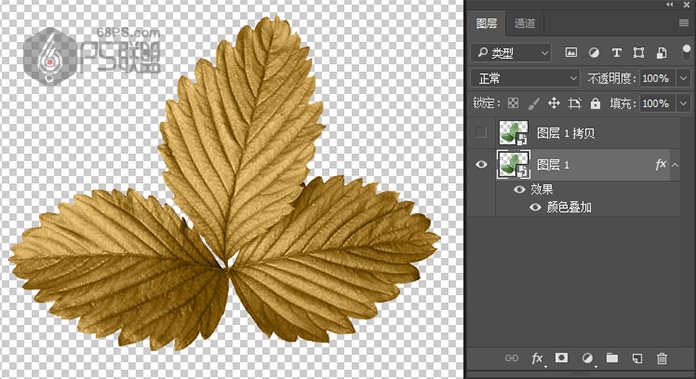
Task: Filter layers by pixel layer icon
Action: [x=571, y=53]
